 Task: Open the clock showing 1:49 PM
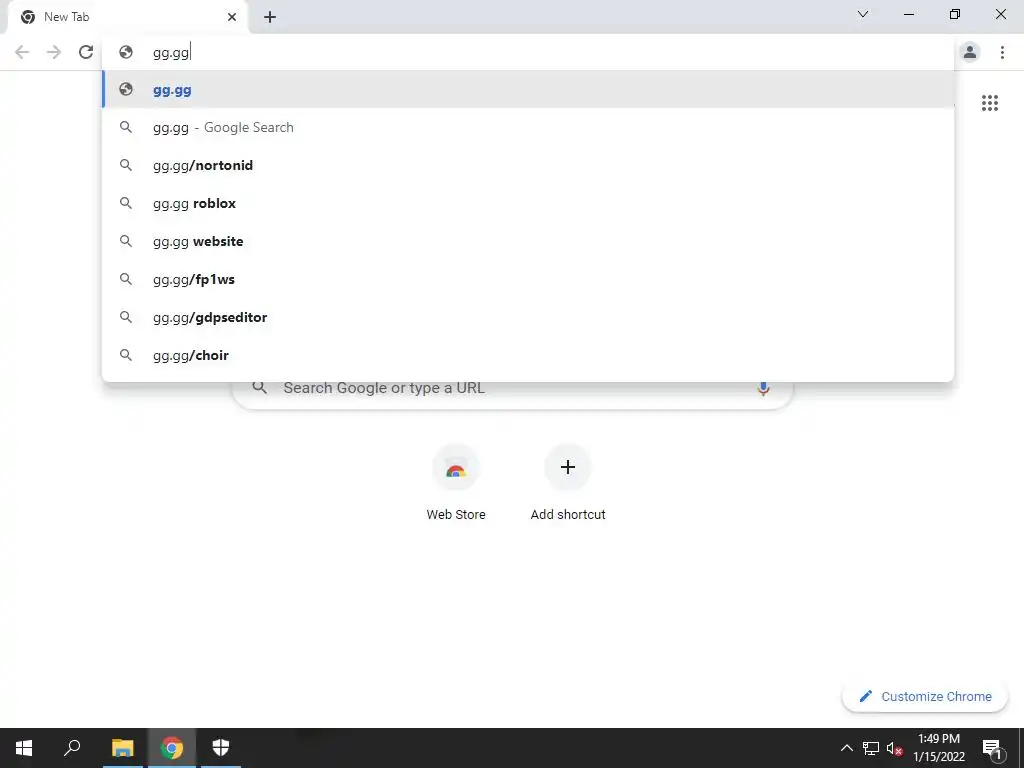click(938, 748)
